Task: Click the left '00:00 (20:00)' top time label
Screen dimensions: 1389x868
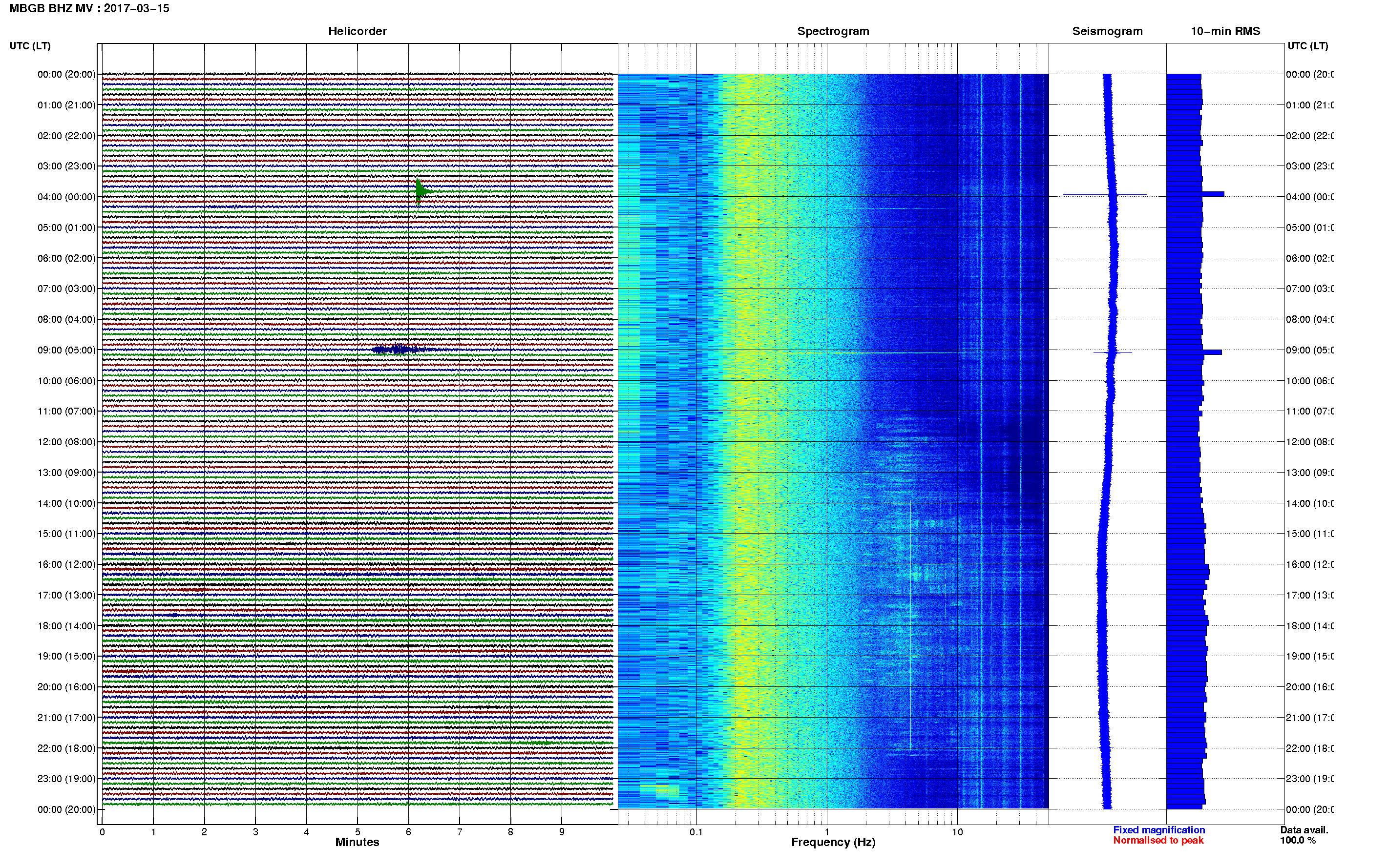Action: click(x=66, y=74)
